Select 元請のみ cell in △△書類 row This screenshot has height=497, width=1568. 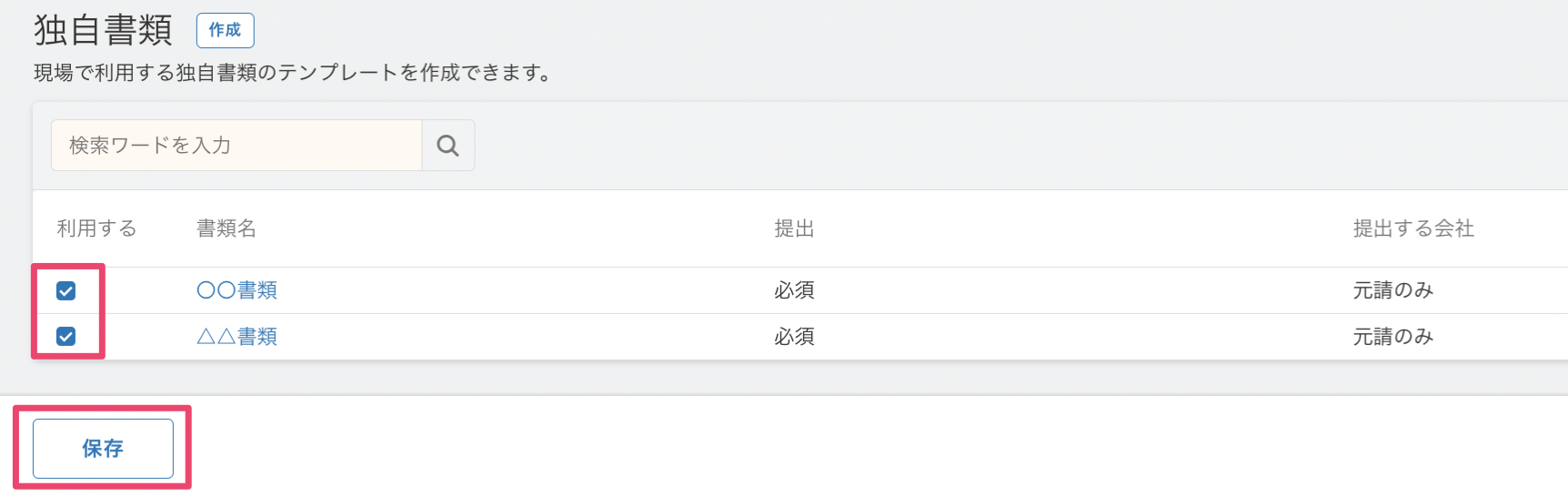tap(1392, 337)
